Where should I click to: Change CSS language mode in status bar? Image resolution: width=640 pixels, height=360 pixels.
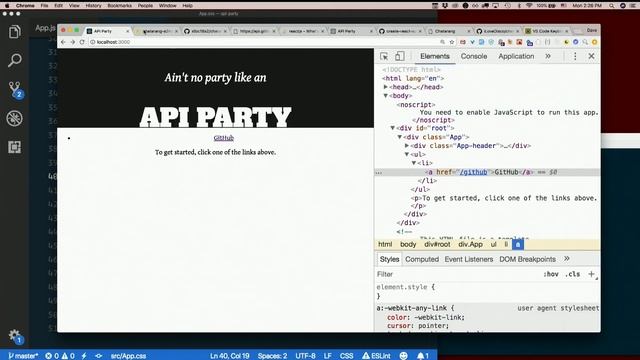347,356
